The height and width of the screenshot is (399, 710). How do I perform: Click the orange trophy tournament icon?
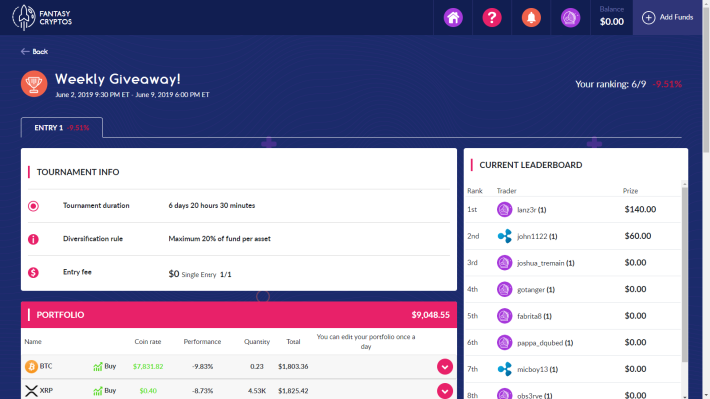[34, 84]
